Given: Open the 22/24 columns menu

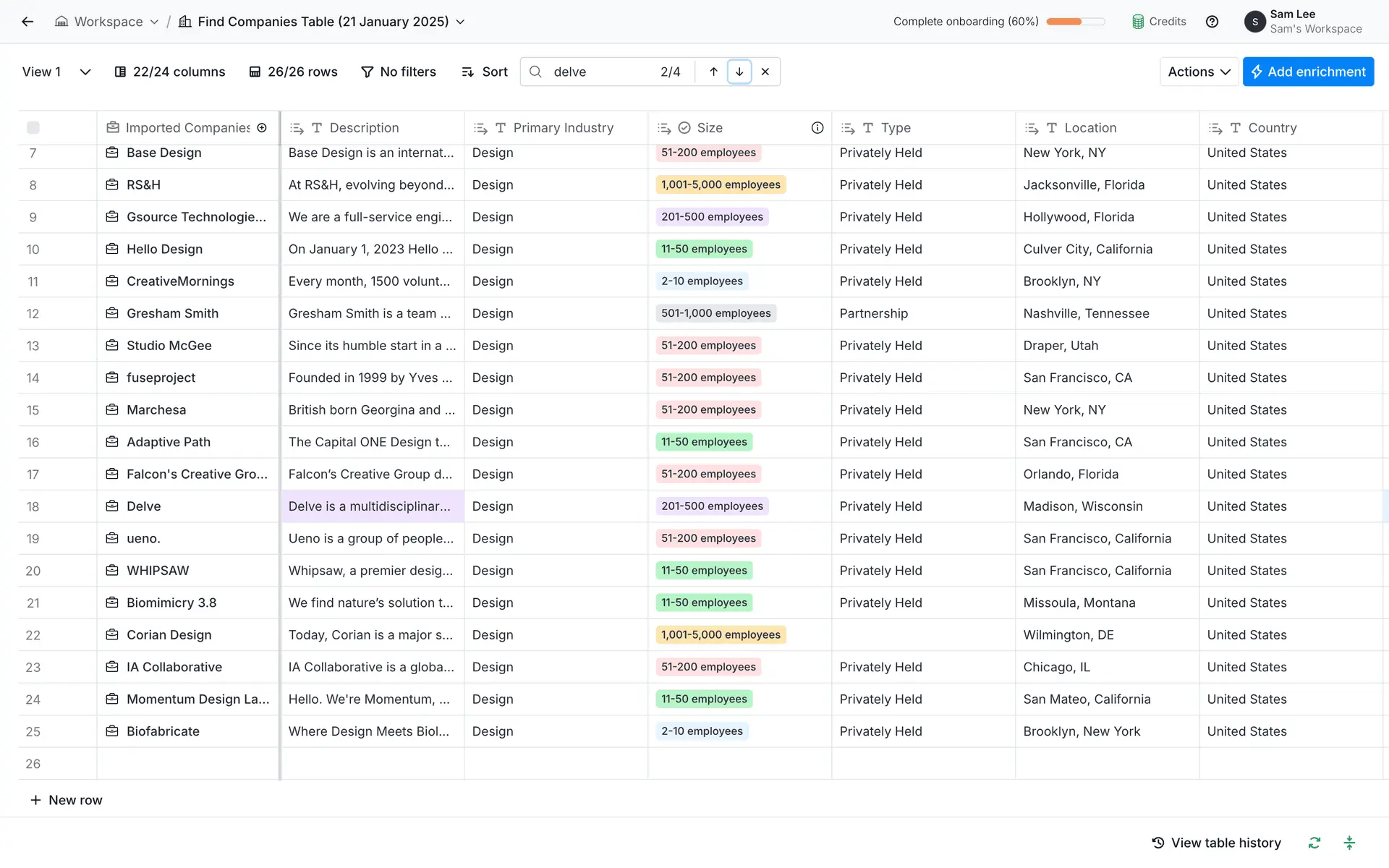Looking at the screenshot, I should pos(170,72).
